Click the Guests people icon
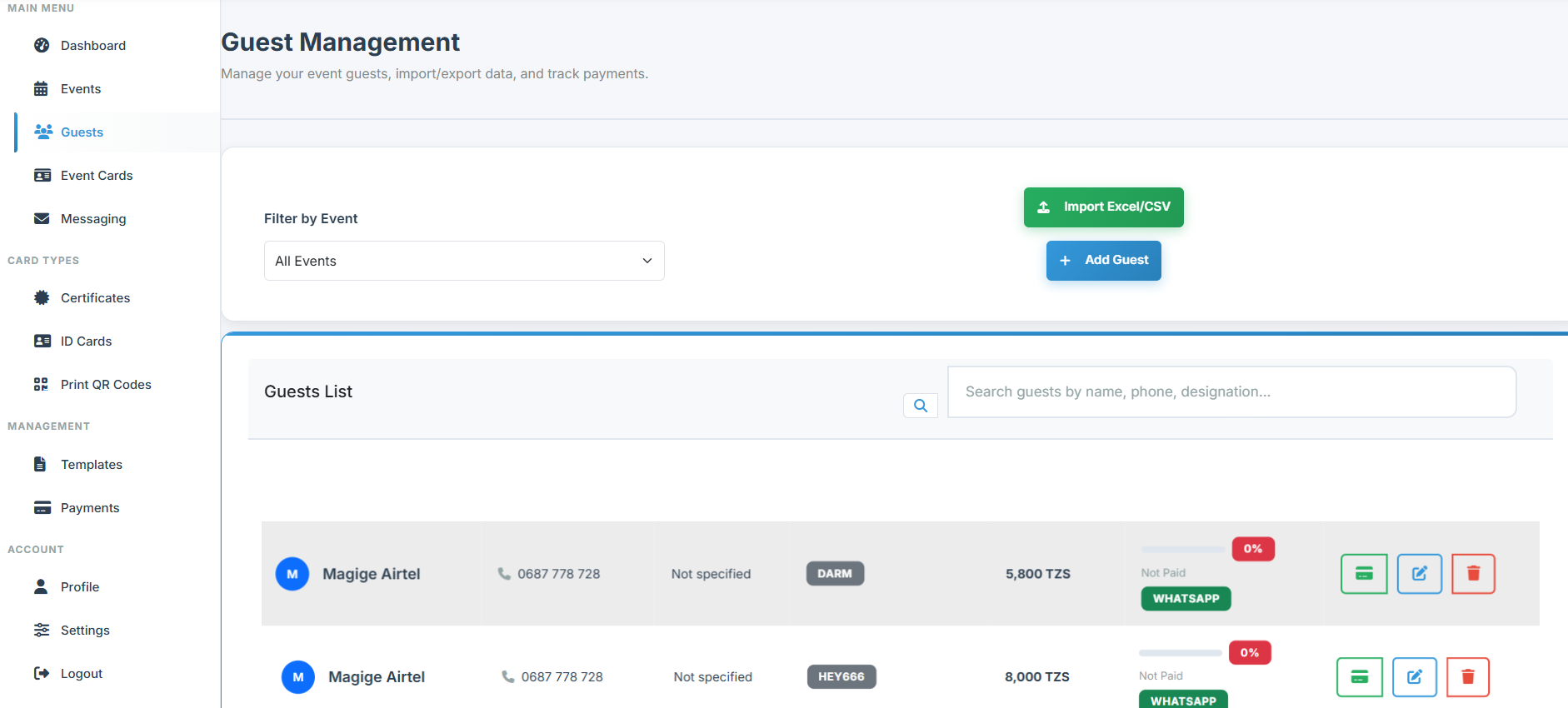The image size is (1568, 708). click(43, 132)
